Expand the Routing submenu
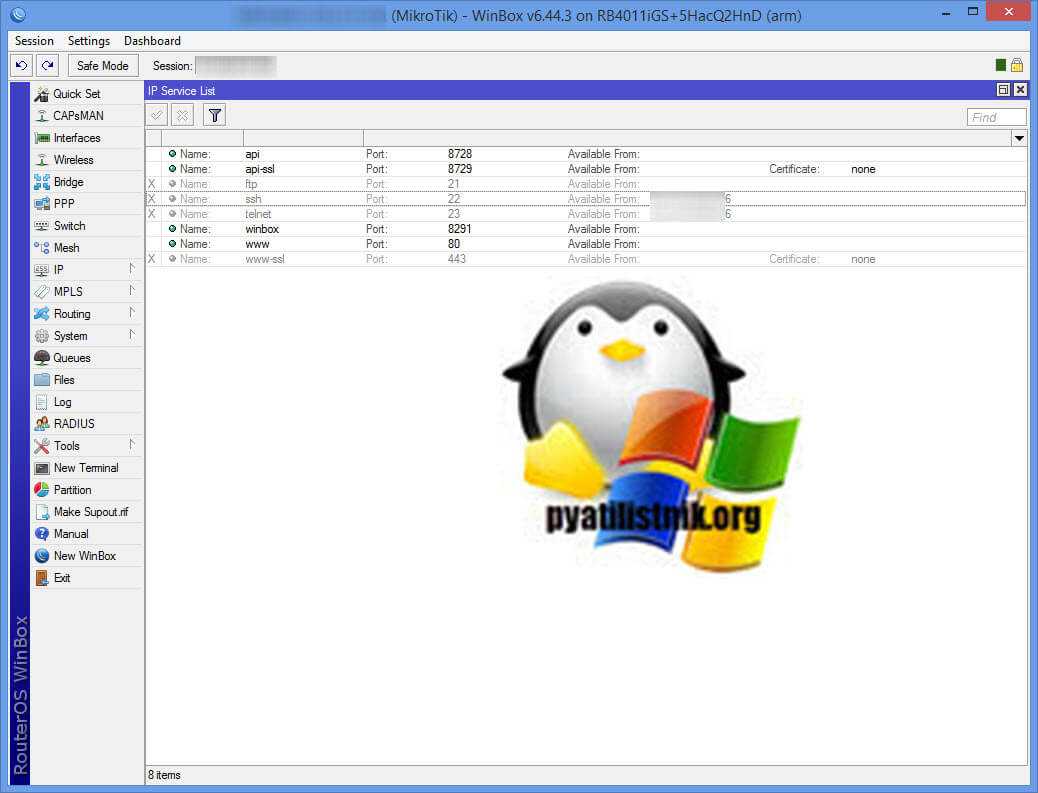Viewport: 1038px width, 793px height. tap(87, 314)
